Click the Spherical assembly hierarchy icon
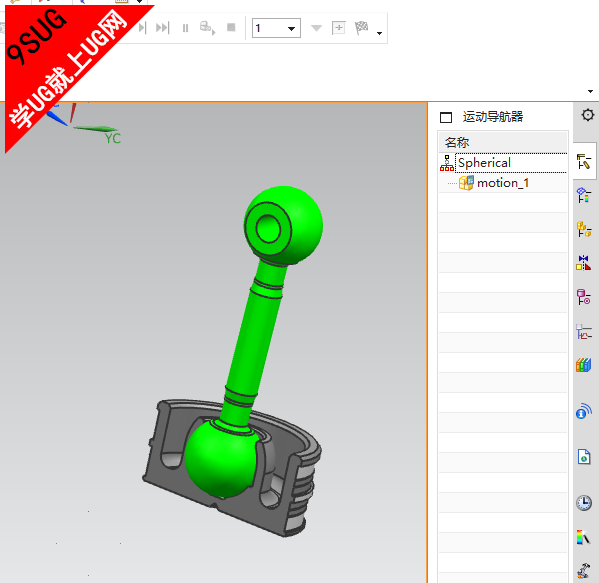The width and height of the screenshot is (599, 583). point(447,163)
